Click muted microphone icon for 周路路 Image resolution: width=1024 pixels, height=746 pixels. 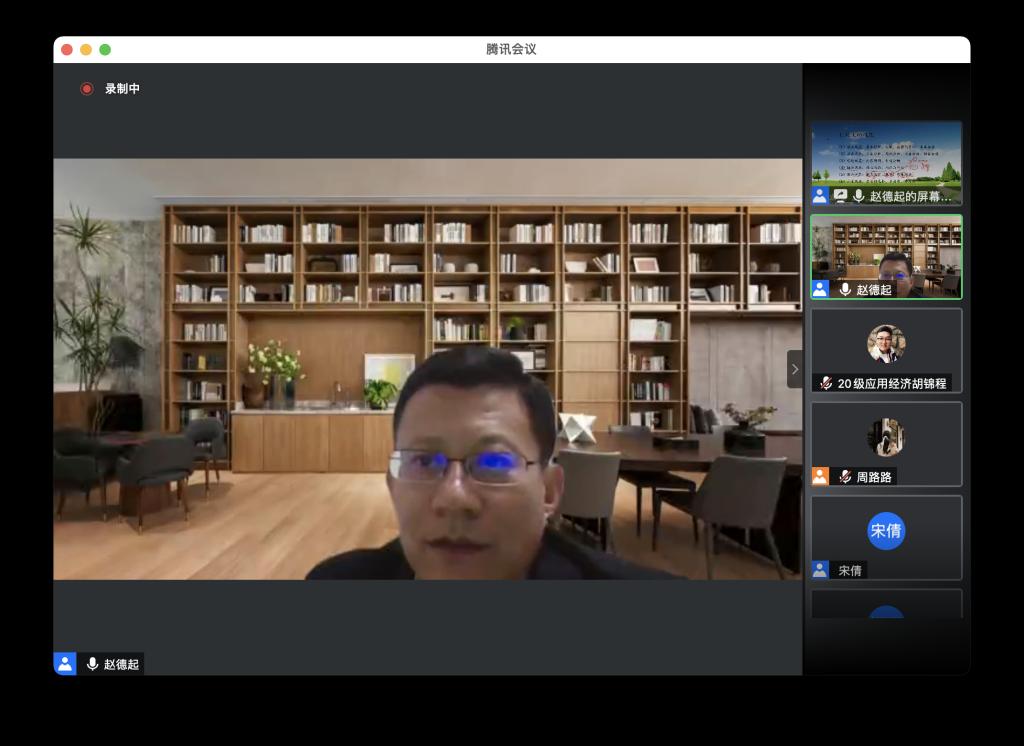click(845, 477)
